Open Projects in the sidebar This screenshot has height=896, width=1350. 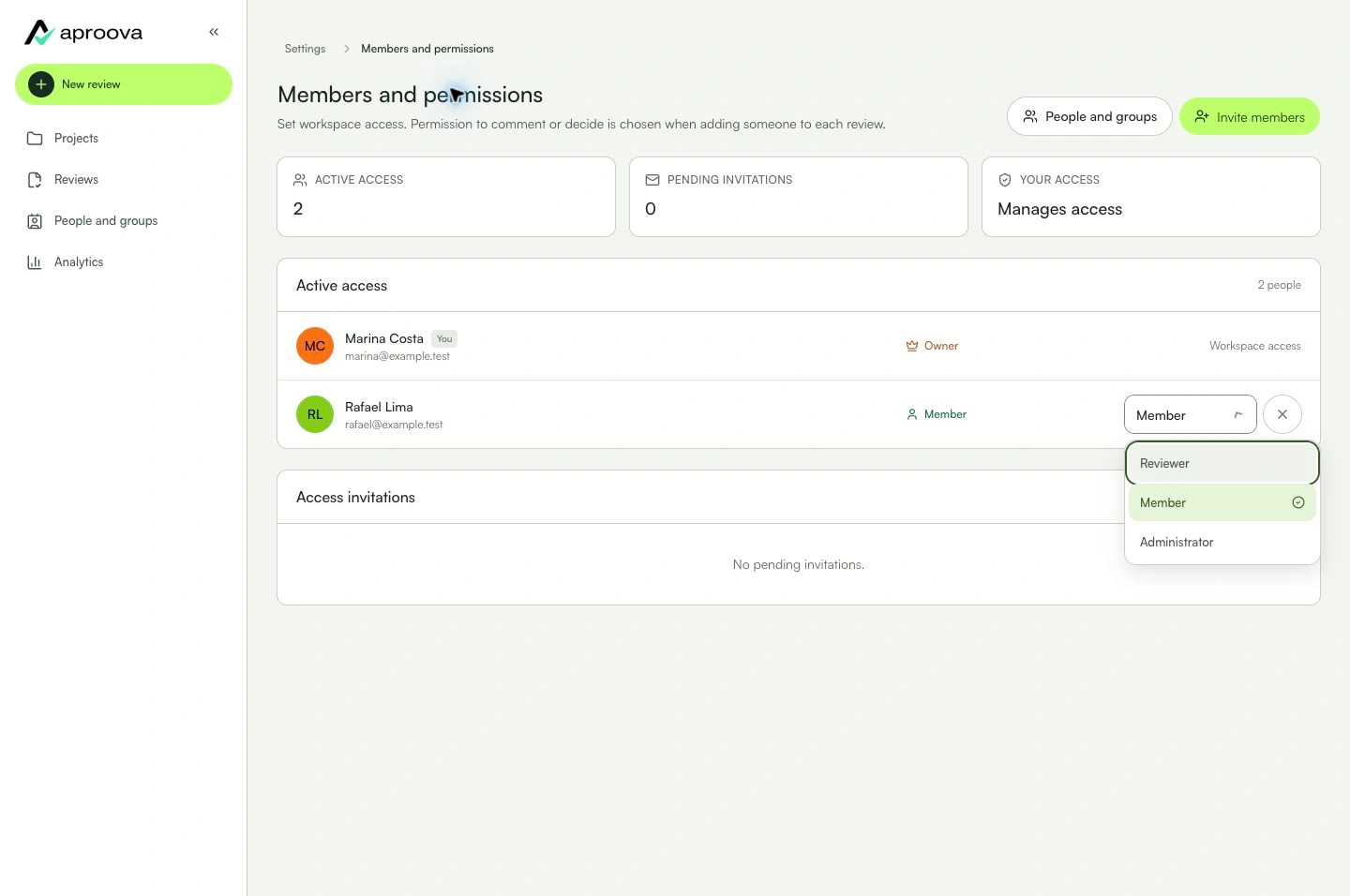click(124, 139)
